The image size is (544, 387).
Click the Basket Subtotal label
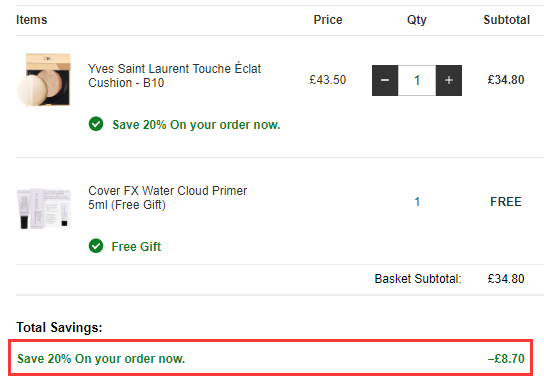coord(418,279)
